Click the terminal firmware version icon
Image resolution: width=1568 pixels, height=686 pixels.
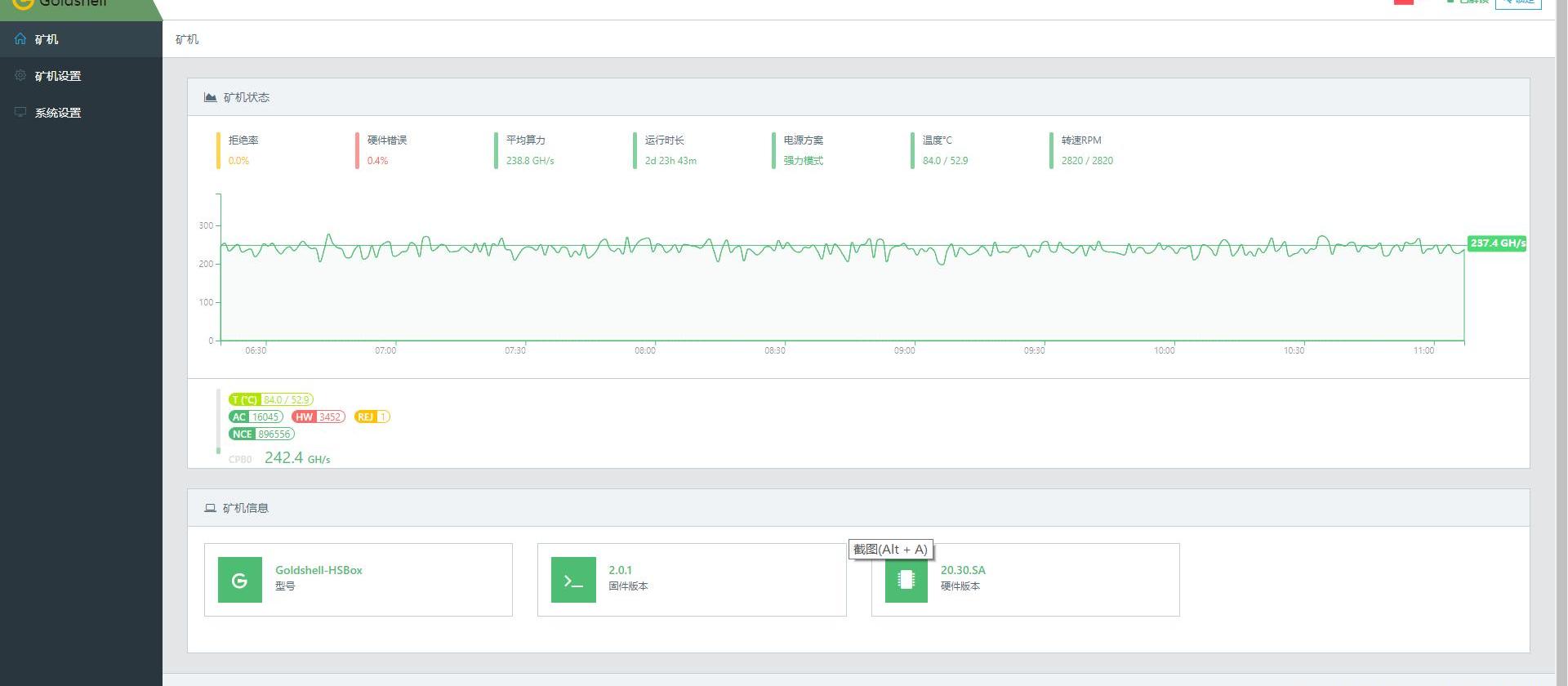[x=573, y=580]
